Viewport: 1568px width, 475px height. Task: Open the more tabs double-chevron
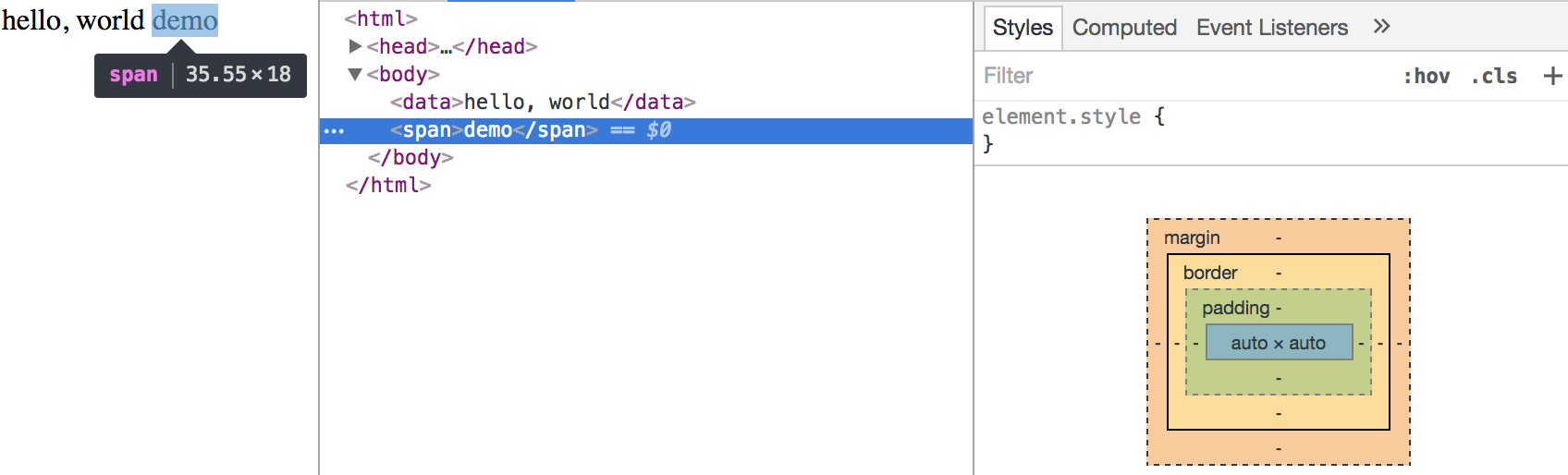(1381, 27)
